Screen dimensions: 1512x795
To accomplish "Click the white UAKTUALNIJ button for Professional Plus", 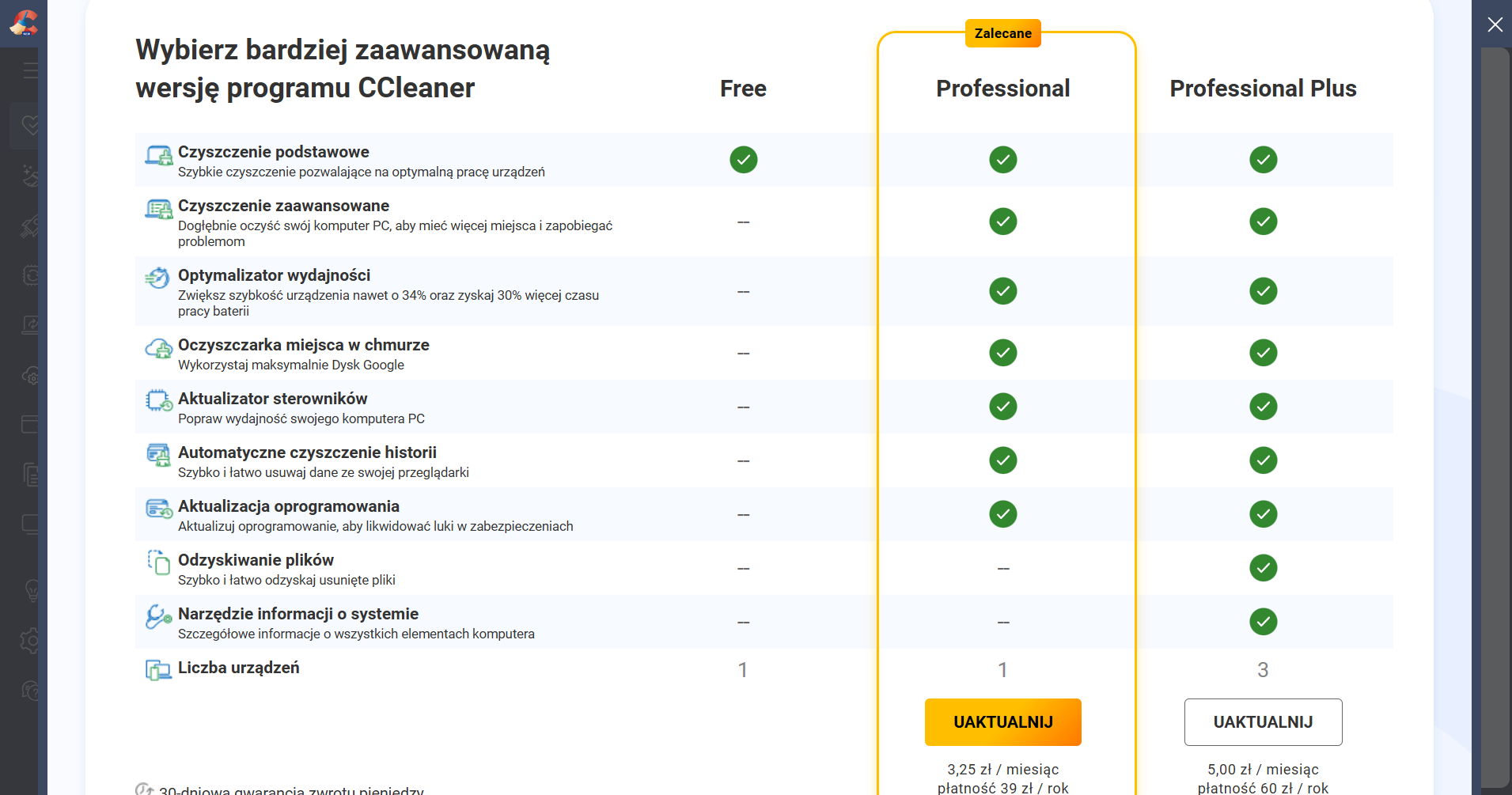I will pyautogui.click(x=1263, y=721).
